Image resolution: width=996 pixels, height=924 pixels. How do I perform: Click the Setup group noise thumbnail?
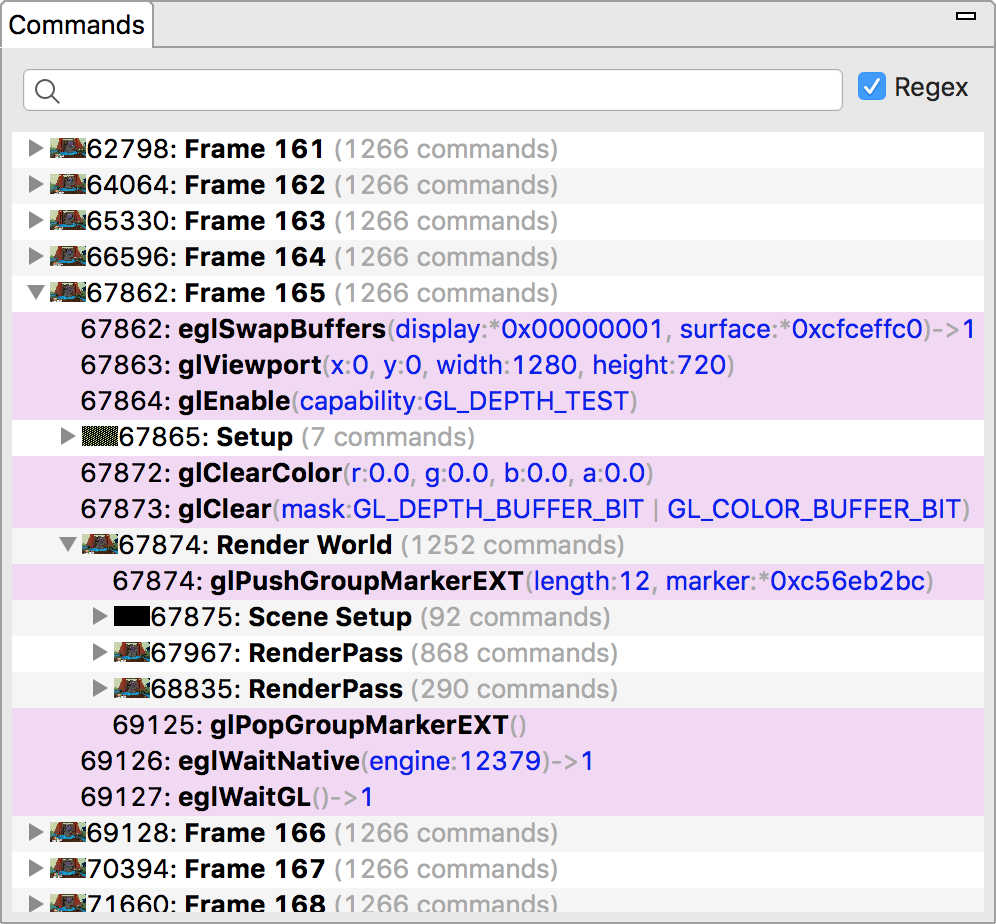pos(100,437)
